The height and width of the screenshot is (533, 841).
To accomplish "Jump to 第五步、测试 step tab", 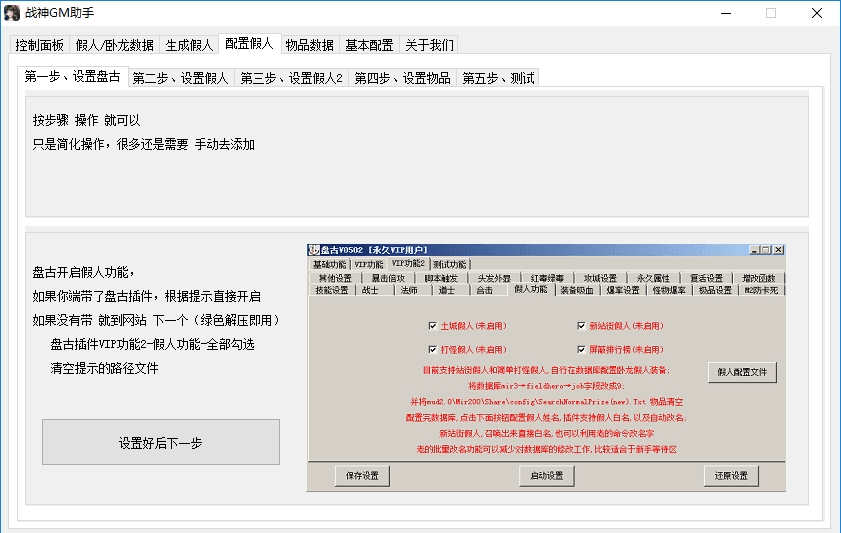I will (x=498, y=78).
